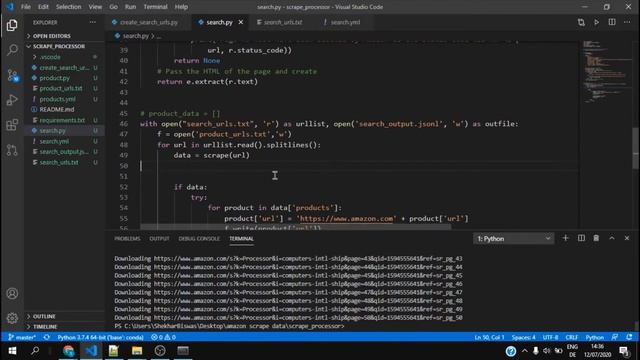Click Open Changes icon in editor toolbar
Image resolution: width=640 pixels, height=360 pixels.
pos(581,22)
